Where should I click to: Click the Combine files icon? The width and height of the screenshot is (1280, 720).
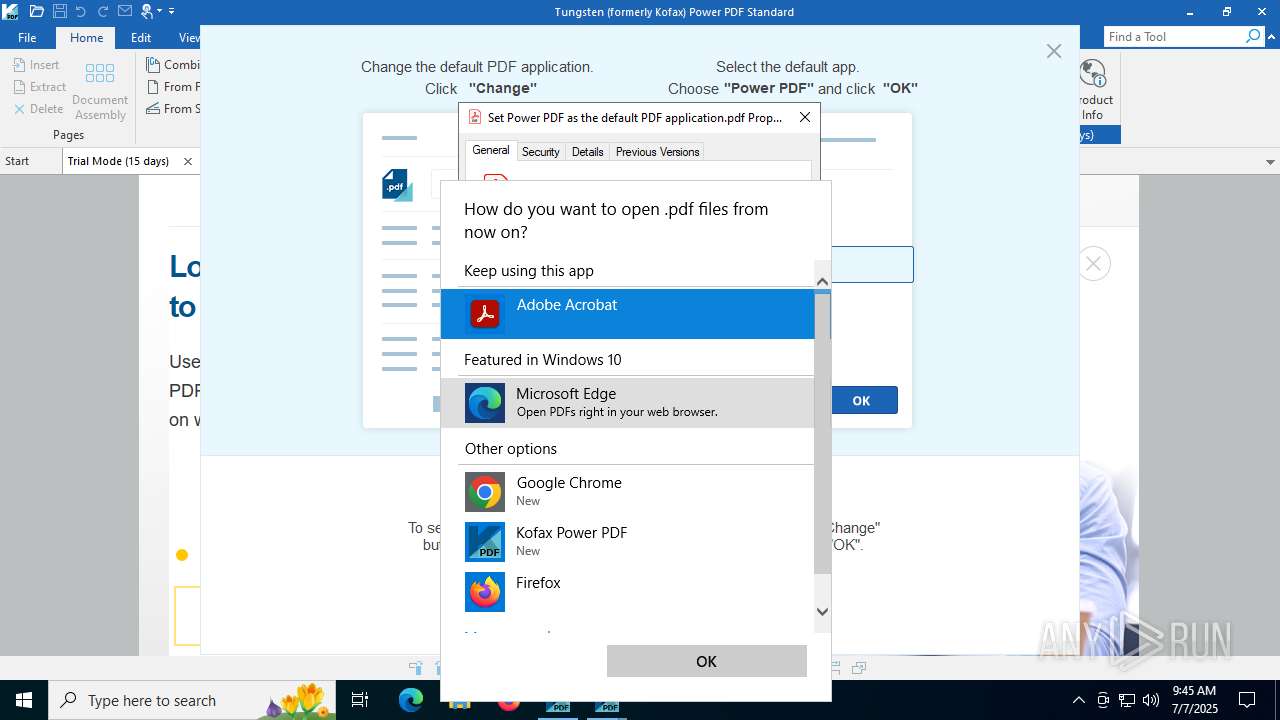(154, 64)
